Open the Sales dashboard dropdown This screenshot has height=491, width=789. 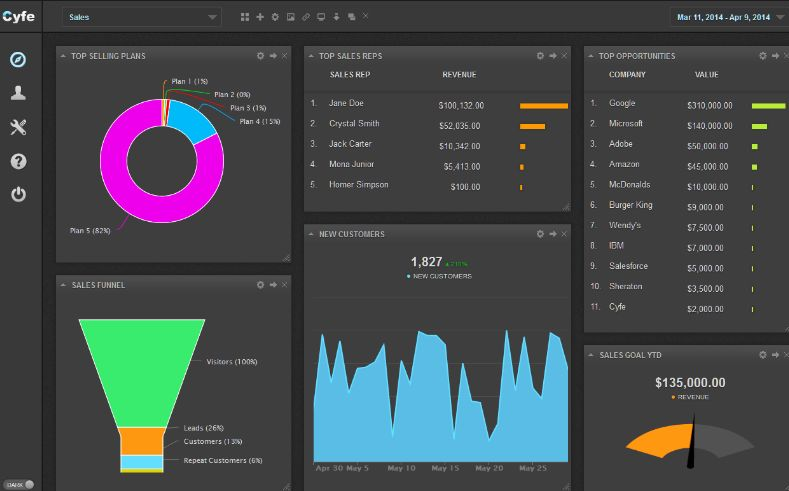tap(141, 17)
